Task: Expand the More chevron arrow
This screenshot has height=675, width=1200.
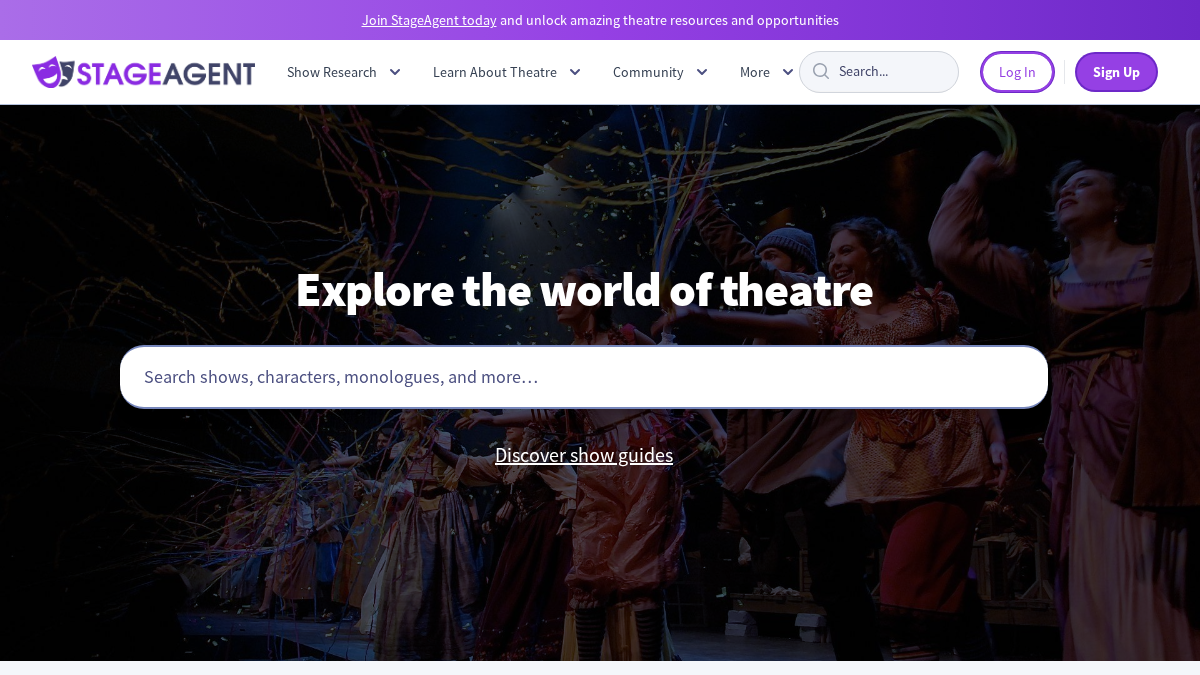Action: 788,72
